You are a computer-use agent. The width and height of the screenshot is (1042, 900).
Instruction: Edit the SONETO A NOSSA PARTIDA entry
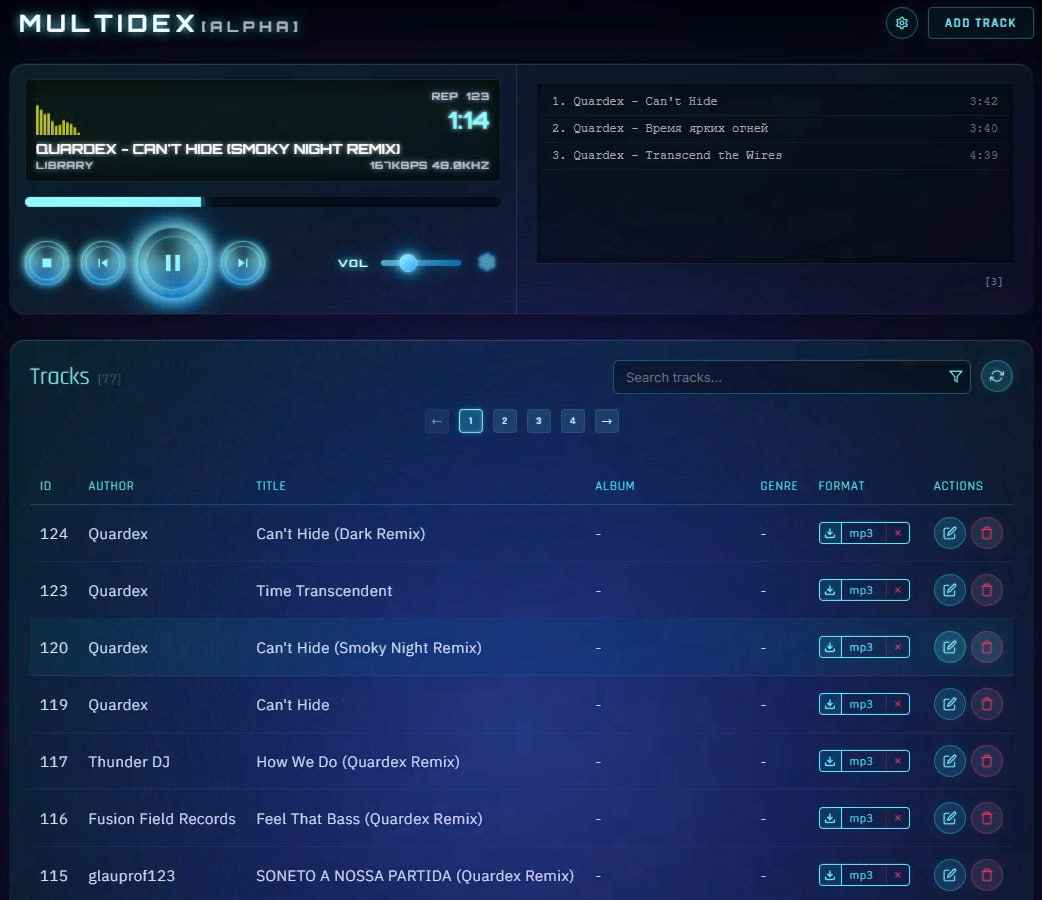coord(949,875)
